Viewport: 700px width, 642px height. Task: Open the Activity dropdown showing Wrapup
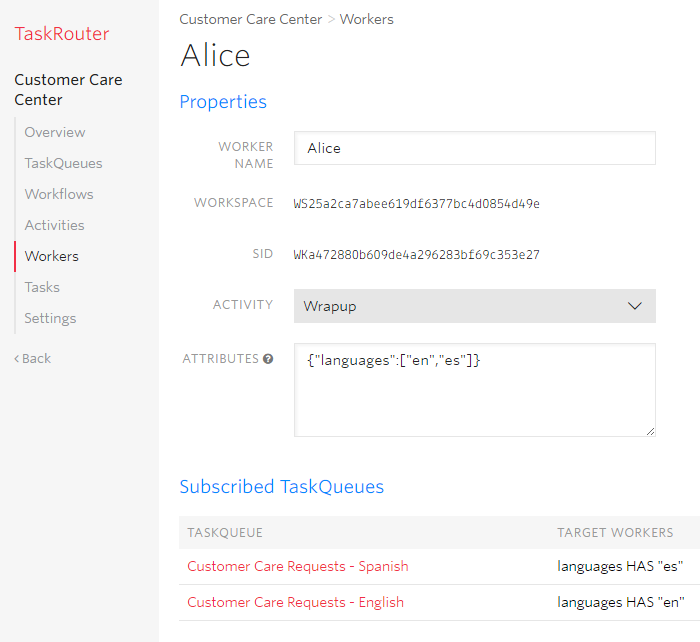(x=475, y=306)
